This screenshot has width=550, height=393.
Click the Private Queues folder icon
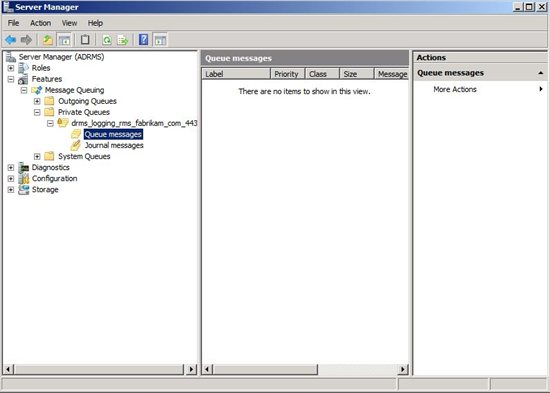(x=49, y=112)
